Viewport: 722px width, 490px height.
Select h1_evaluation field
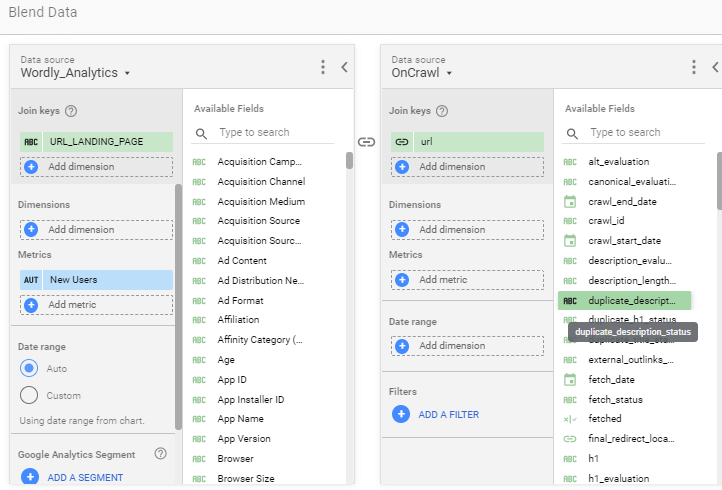click(618, 478)
